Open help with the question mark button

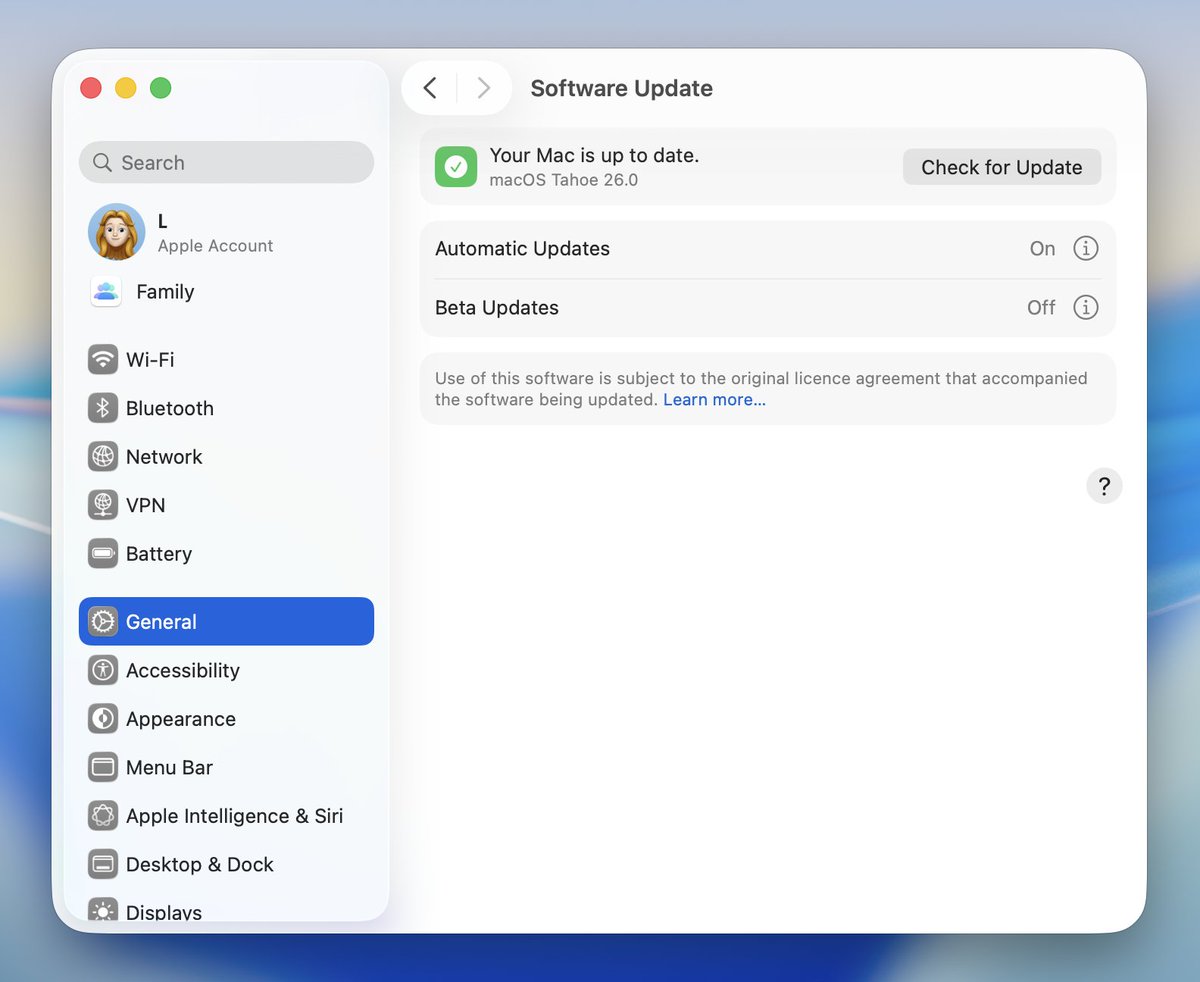coord(1104,486)
